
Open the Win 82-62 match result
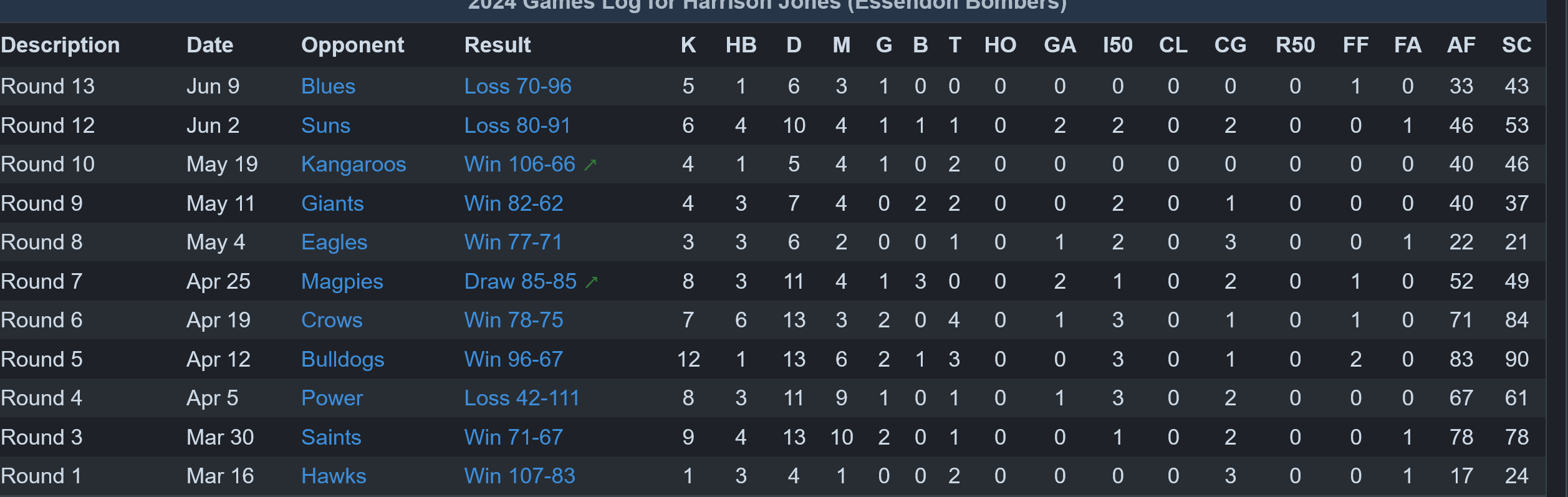click(514, 203)
